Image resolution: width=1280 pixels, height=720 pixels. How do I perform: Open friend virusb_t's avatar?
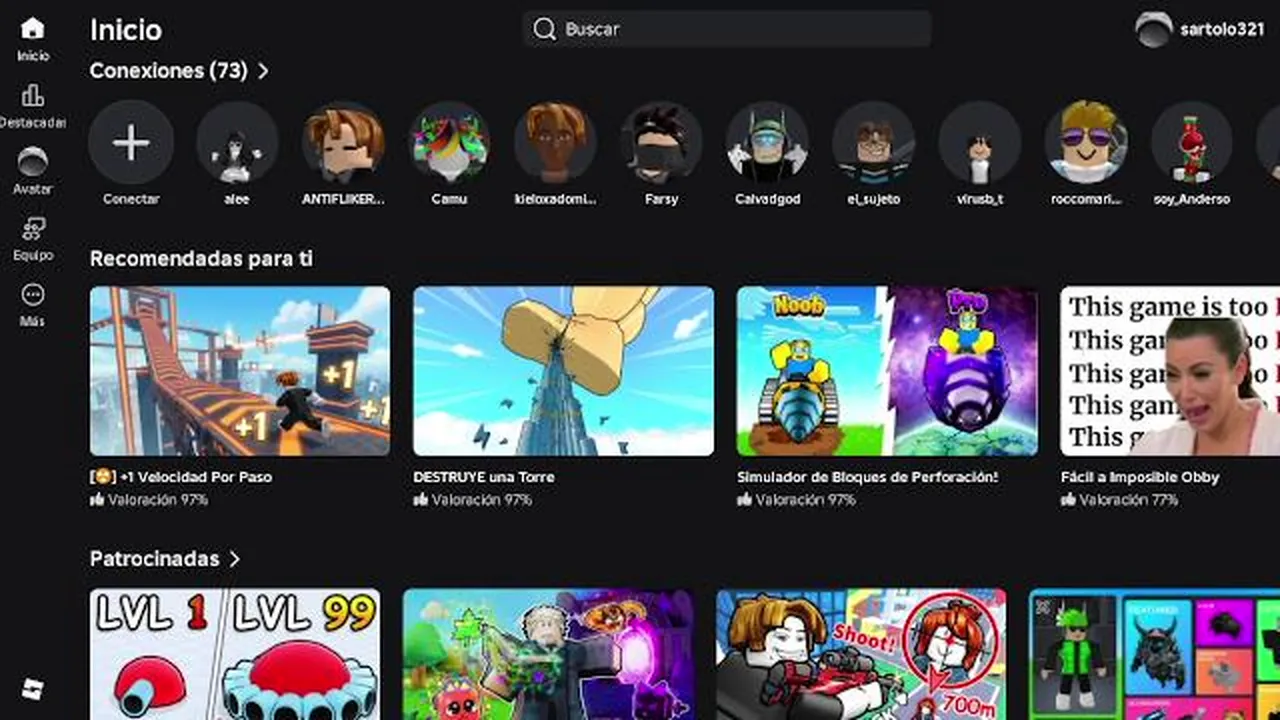[979, 142]
